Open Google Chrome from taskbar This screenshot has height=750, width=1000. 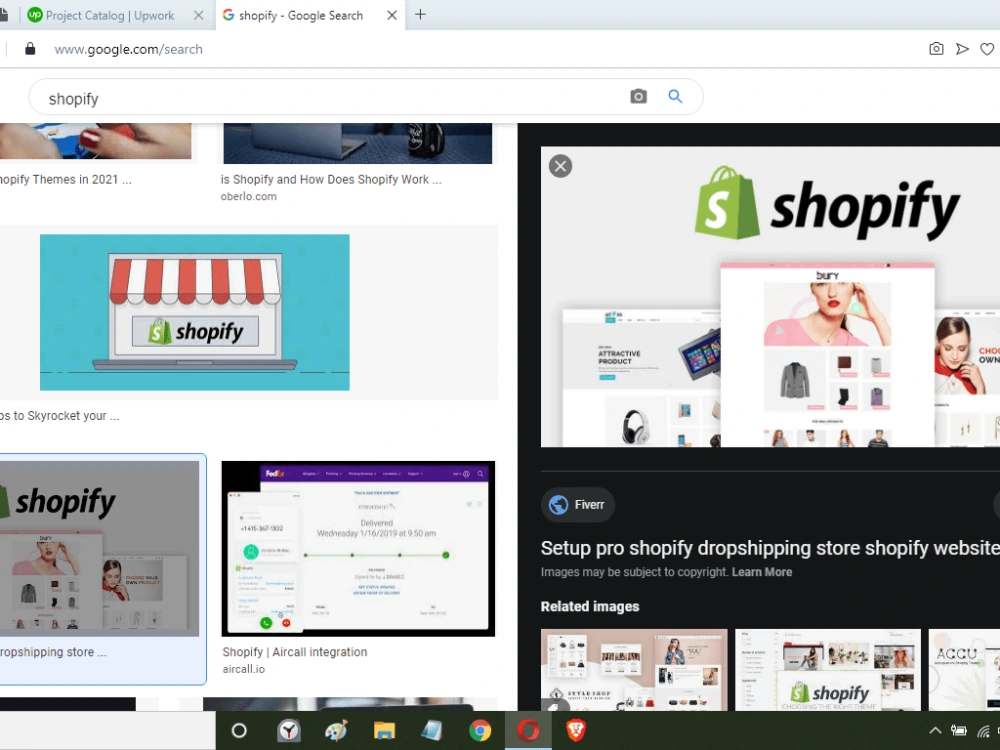(x=480, y=730)
